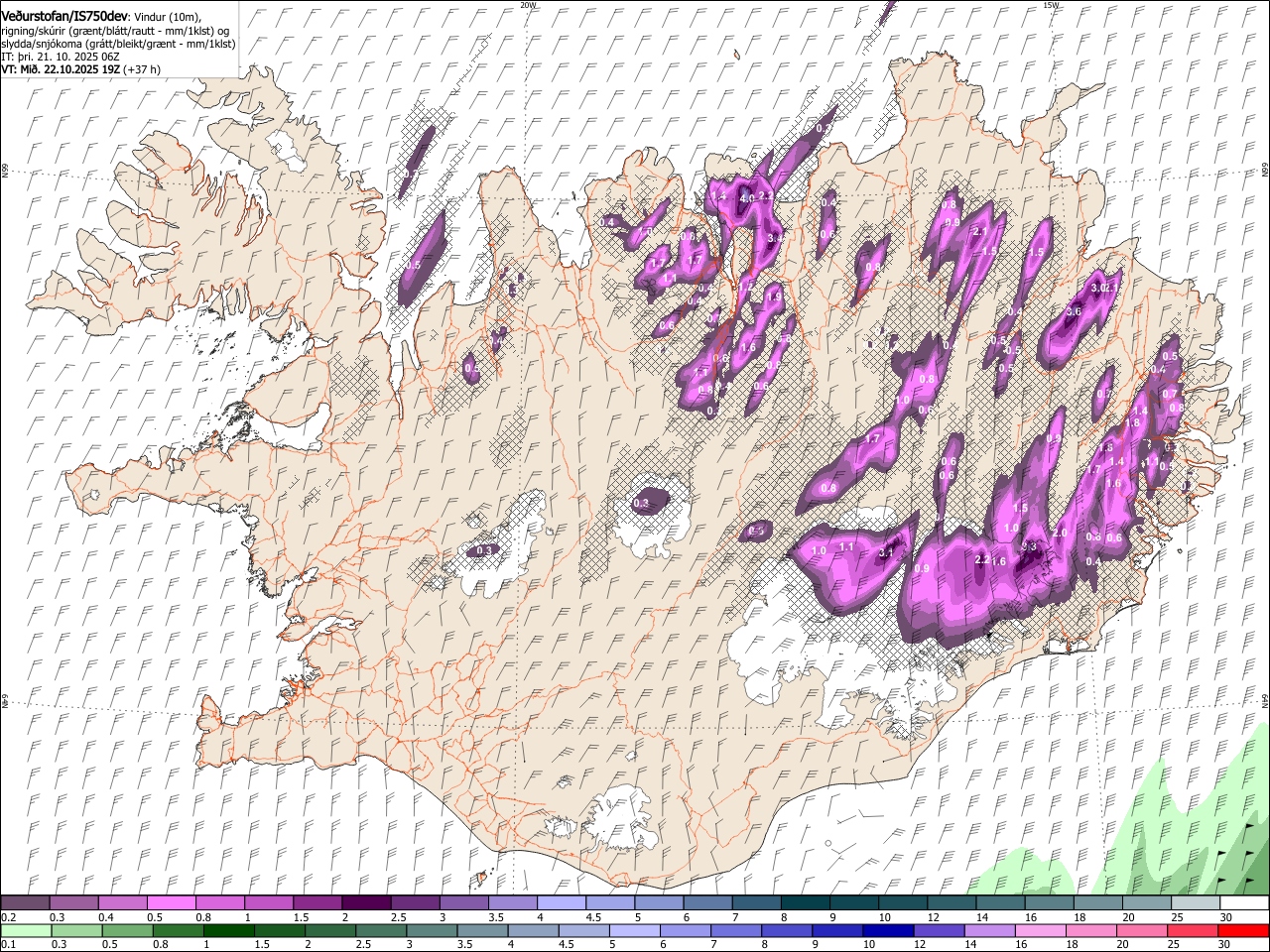
Task: Click the 20W longitude label
Action: pos(528,5)
